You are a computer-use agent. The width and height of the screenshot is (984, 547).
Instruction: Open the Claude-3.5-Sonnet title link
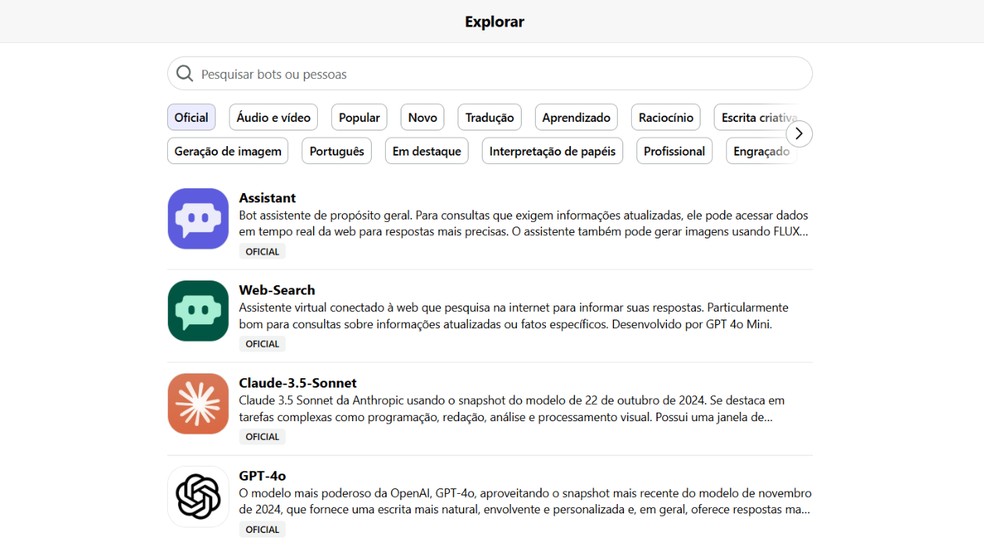pyautogui.click(x=297, y=383)
